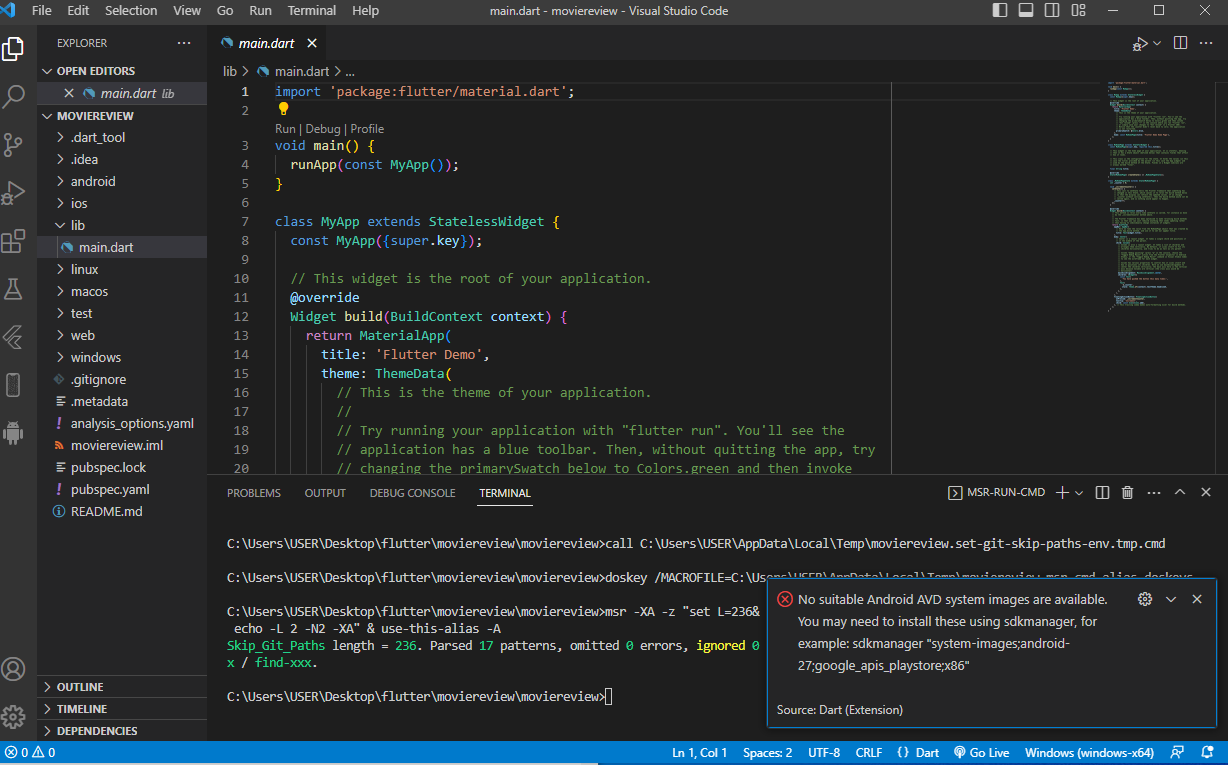The width and height of the screenshot is (1228, 765).
Task: Switch to the OUTPUT tab
Action: [x=325, y=493]
